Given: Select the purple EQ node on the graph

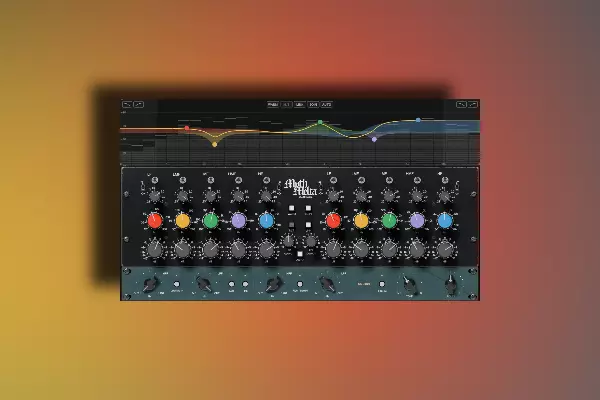Looking at the screenshot, I should [374, 139].
